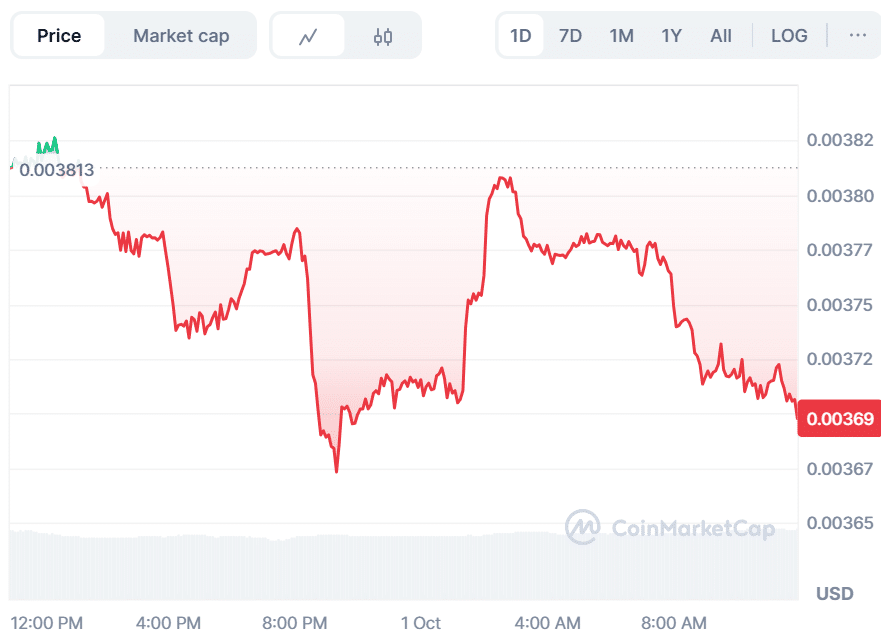Select the Market cap tab
The image size is (881, 636).
click(181, 36)
